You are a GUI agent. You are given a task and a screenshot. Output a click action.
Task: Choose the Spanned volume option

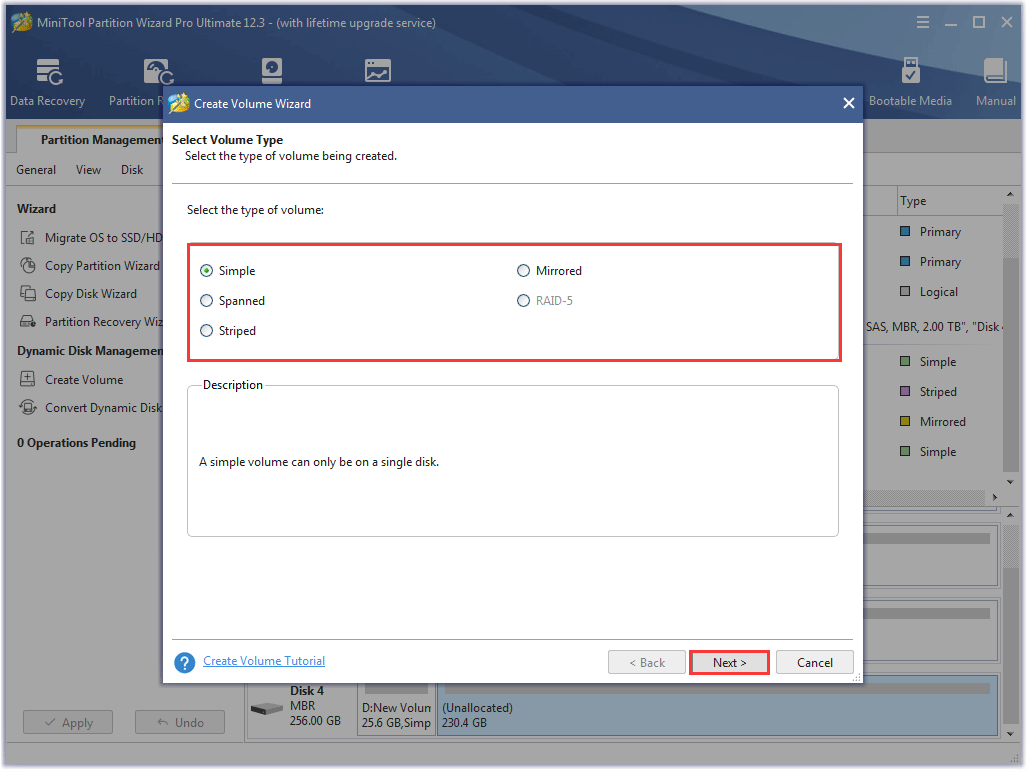click(x=207, y=301)
